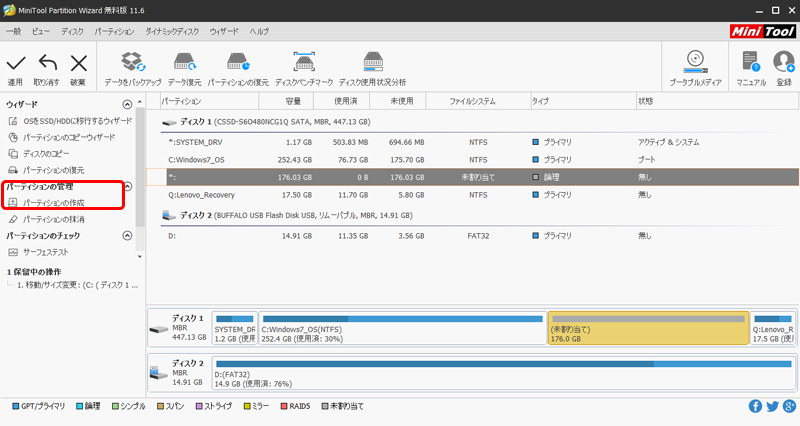This screenshot has width=800, height=426.
Task: Open the ウィザード menu
Action: click(x=224, y=32)
